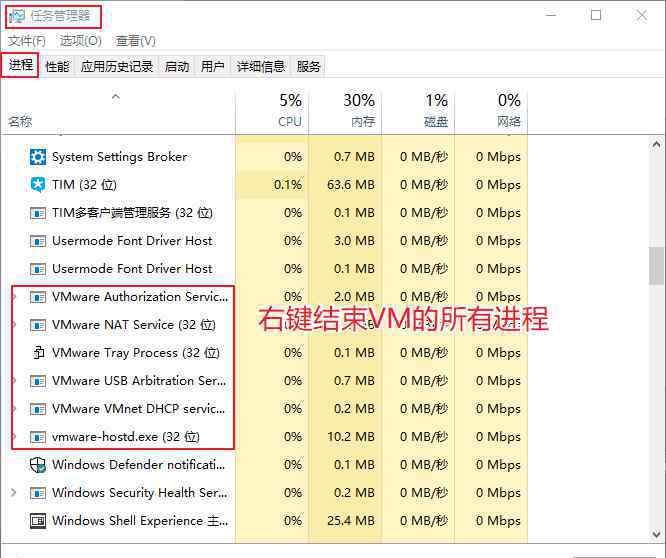This screenshot has height=558, width=666.
Task: Click the 0.1% CPU value of TIM
Action: [x=288, y=185]
